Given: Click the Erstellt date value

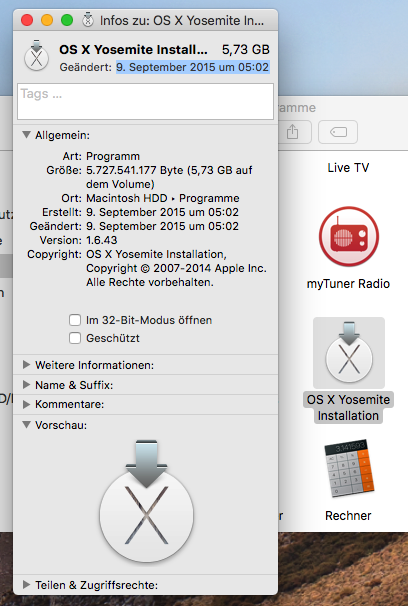Looking at the screenshot, I should [x=162, y=212].
